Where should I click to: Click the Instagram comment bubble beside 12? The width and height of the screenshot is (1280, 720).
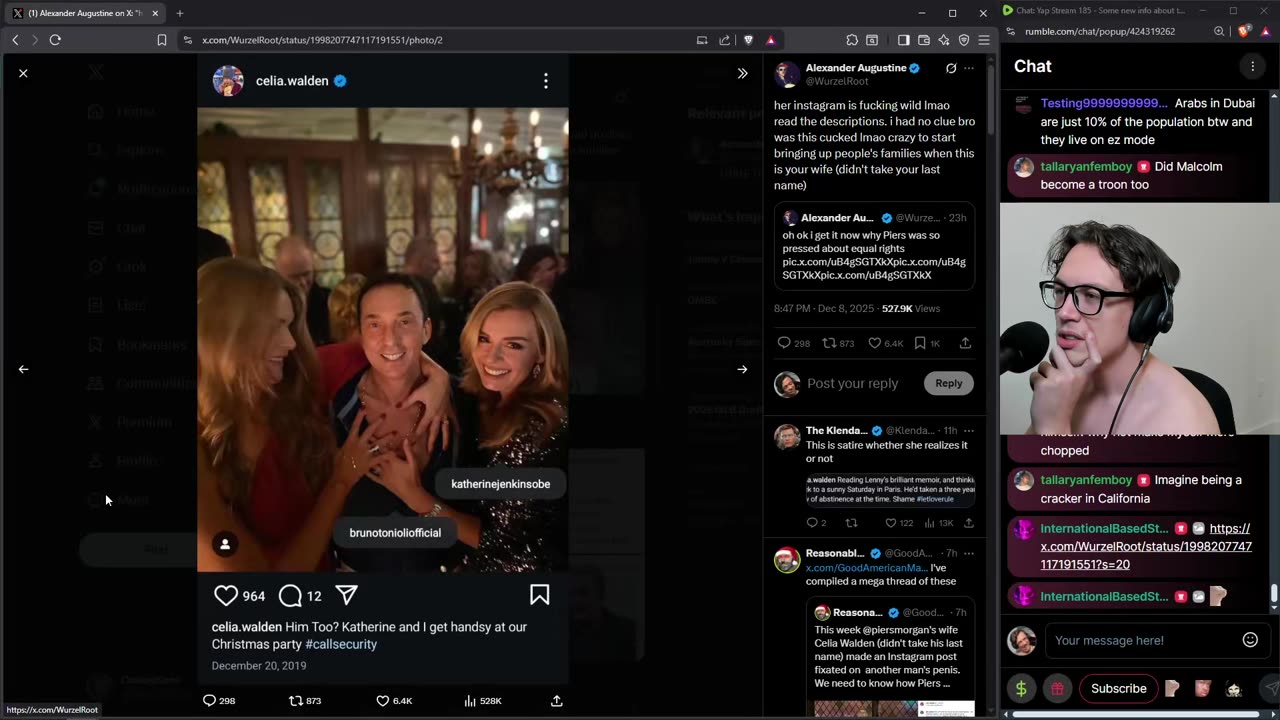point(290,595)
